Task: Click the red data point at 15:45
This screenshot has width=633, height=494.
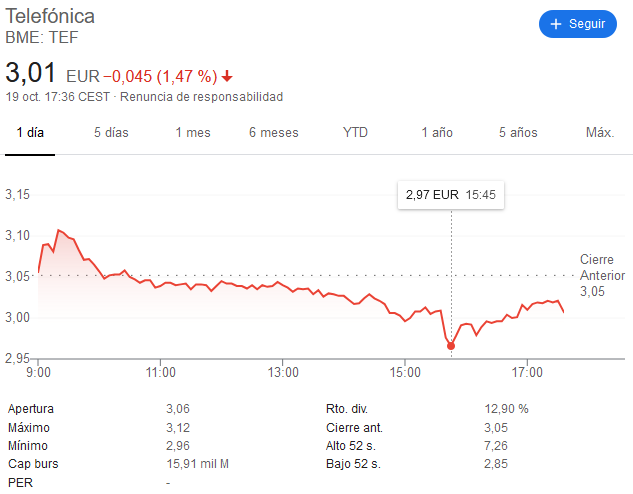Action: (x=451, y=346)
